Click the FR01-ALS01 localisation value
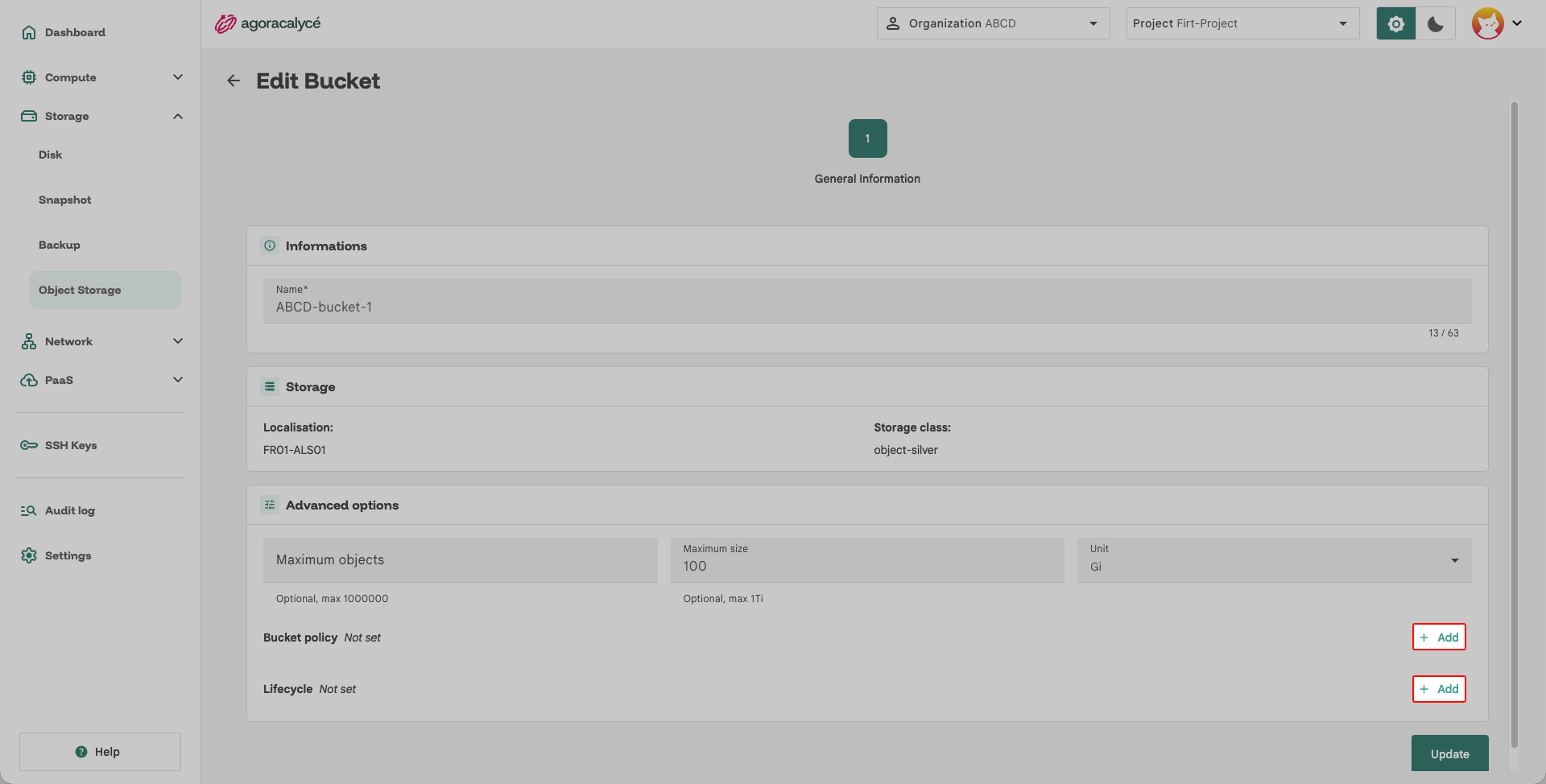 [295, 450]
